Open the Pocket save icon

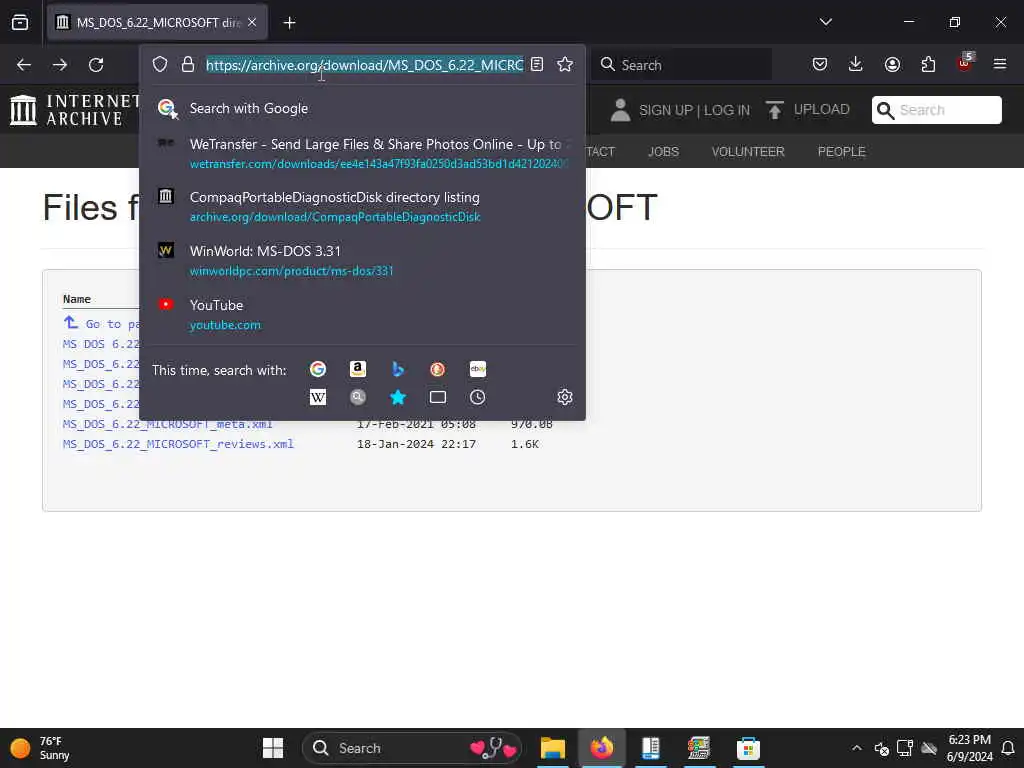tap(820, 64)
